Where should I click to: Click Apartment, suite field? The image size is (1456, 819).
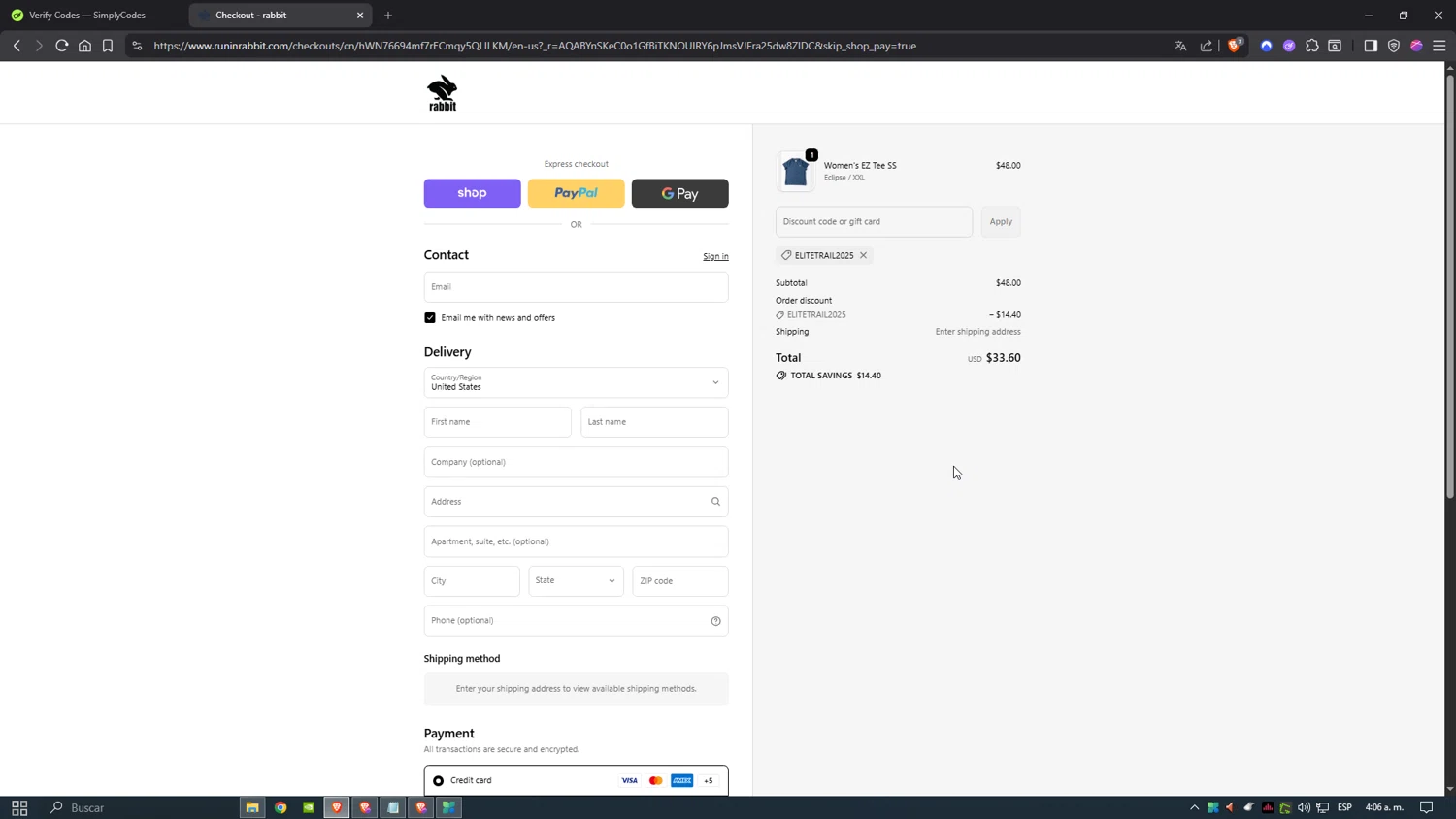[576, 541]
